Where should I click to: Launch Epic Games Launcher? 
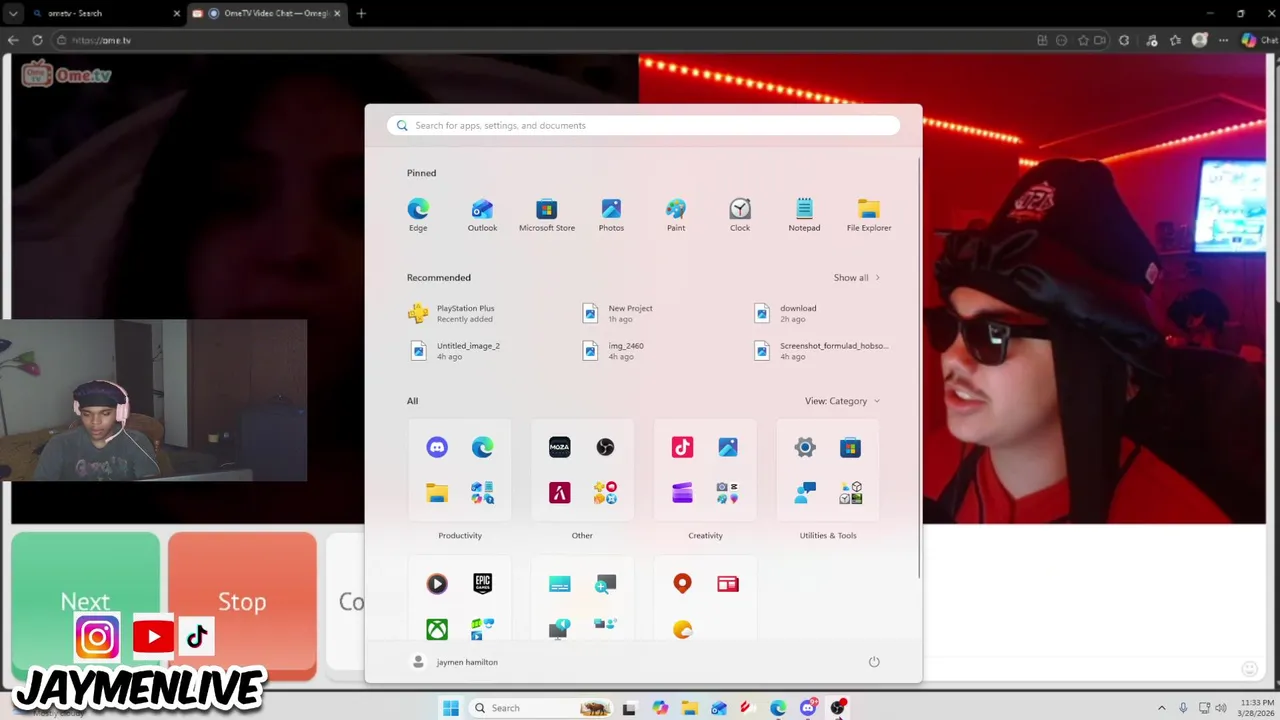tap(482, 583)
